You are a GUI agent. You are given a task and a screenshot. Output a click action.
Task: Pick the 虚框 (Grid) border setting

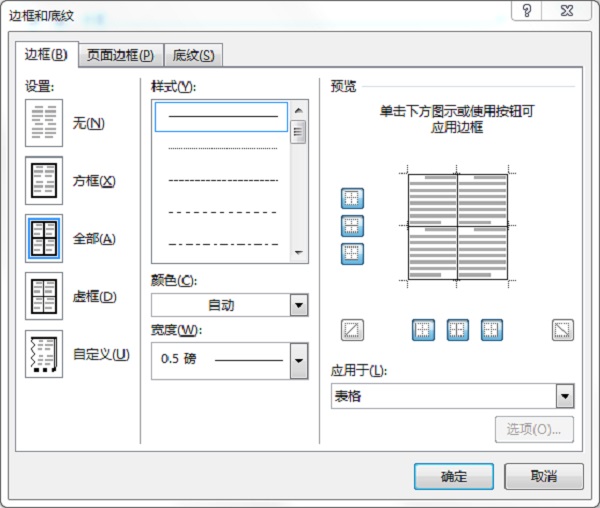click(x=44, y=297)
